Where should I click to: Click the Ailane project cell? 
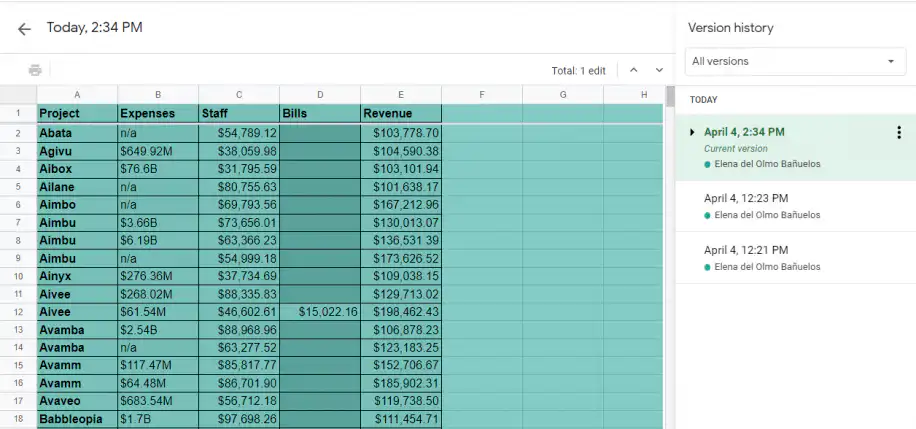coord(77,187)
